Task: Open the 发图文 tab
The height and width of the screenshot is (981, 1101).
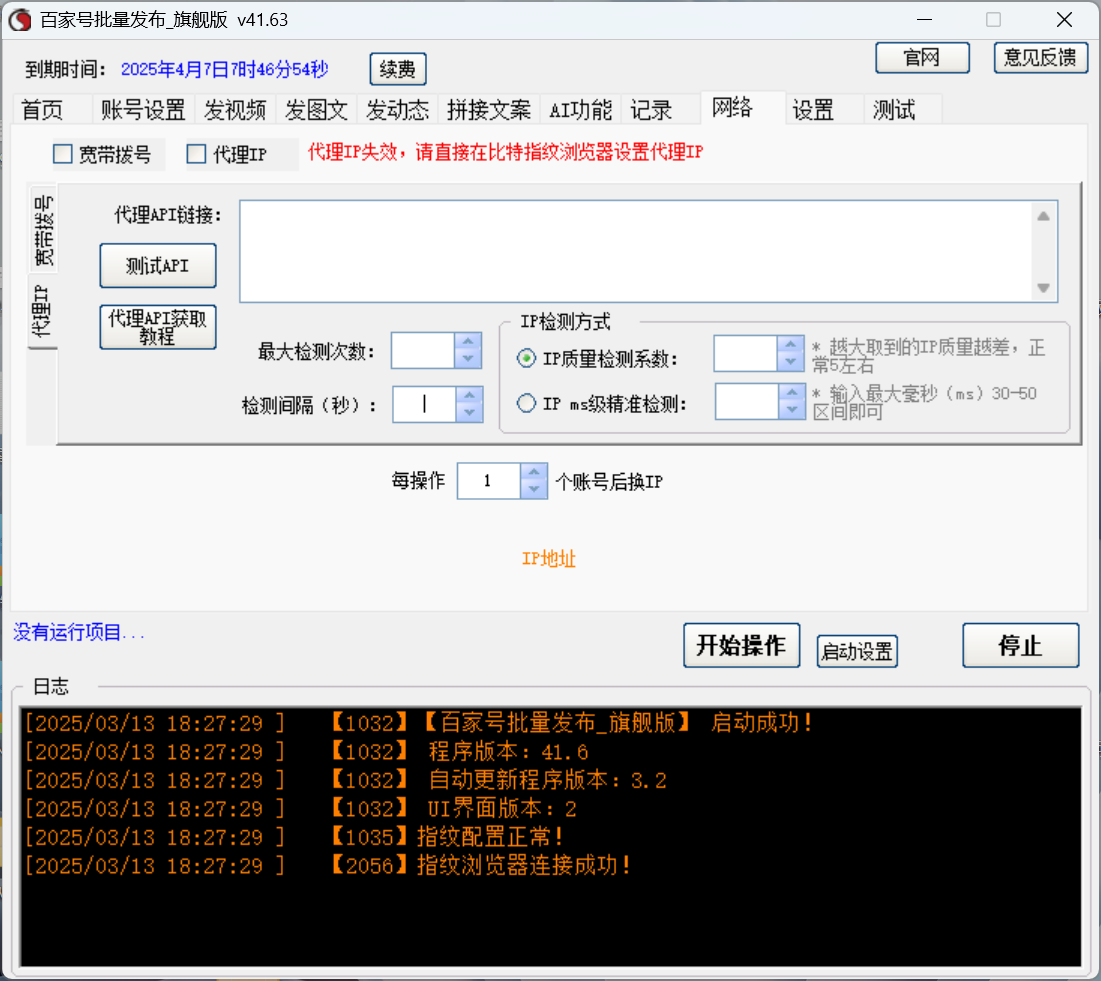Action: click(316, 110)
